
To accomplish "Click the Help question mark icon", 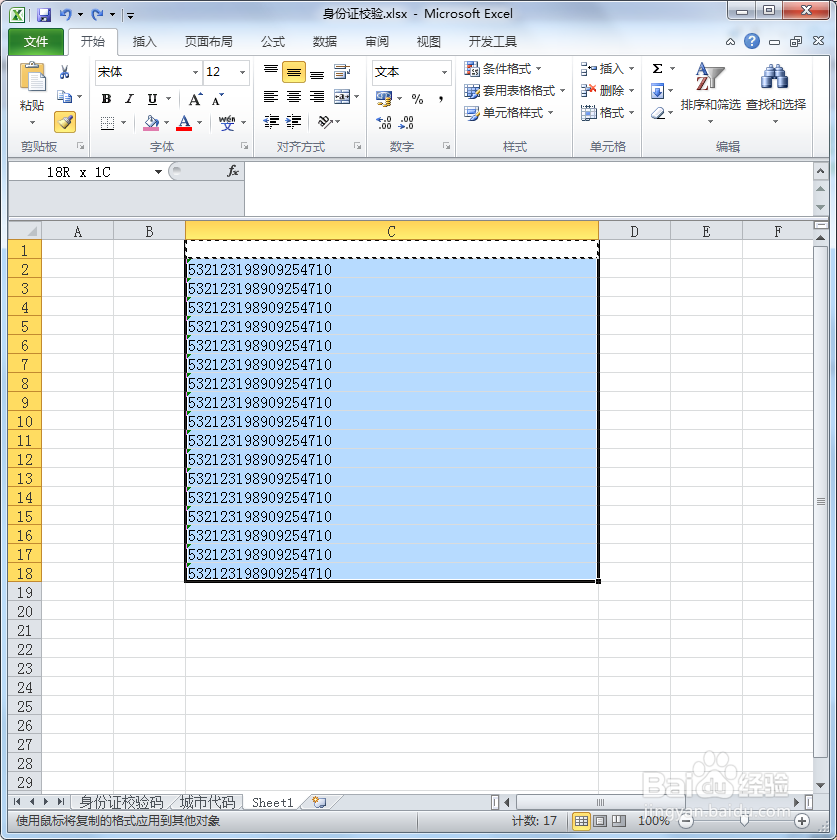I will pos(752,41).
